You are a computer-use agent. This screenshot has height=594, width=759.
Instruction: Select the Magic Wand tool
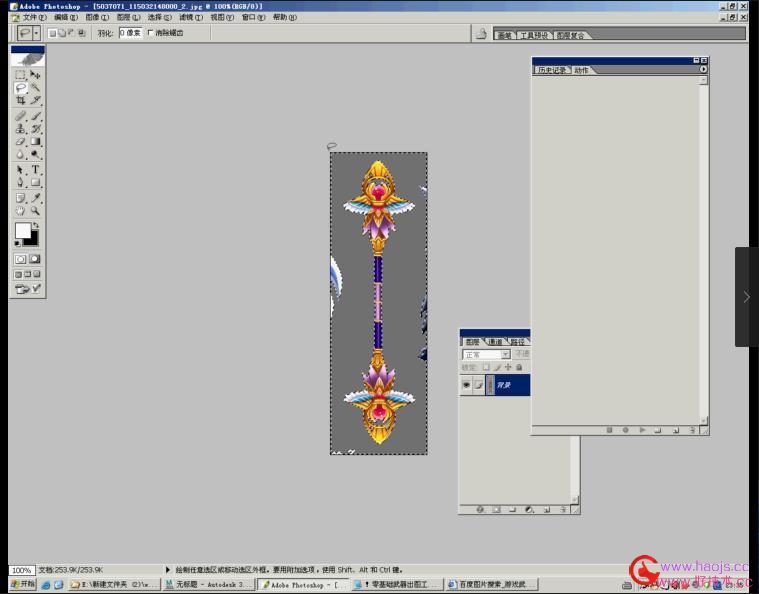click(35, 88)
